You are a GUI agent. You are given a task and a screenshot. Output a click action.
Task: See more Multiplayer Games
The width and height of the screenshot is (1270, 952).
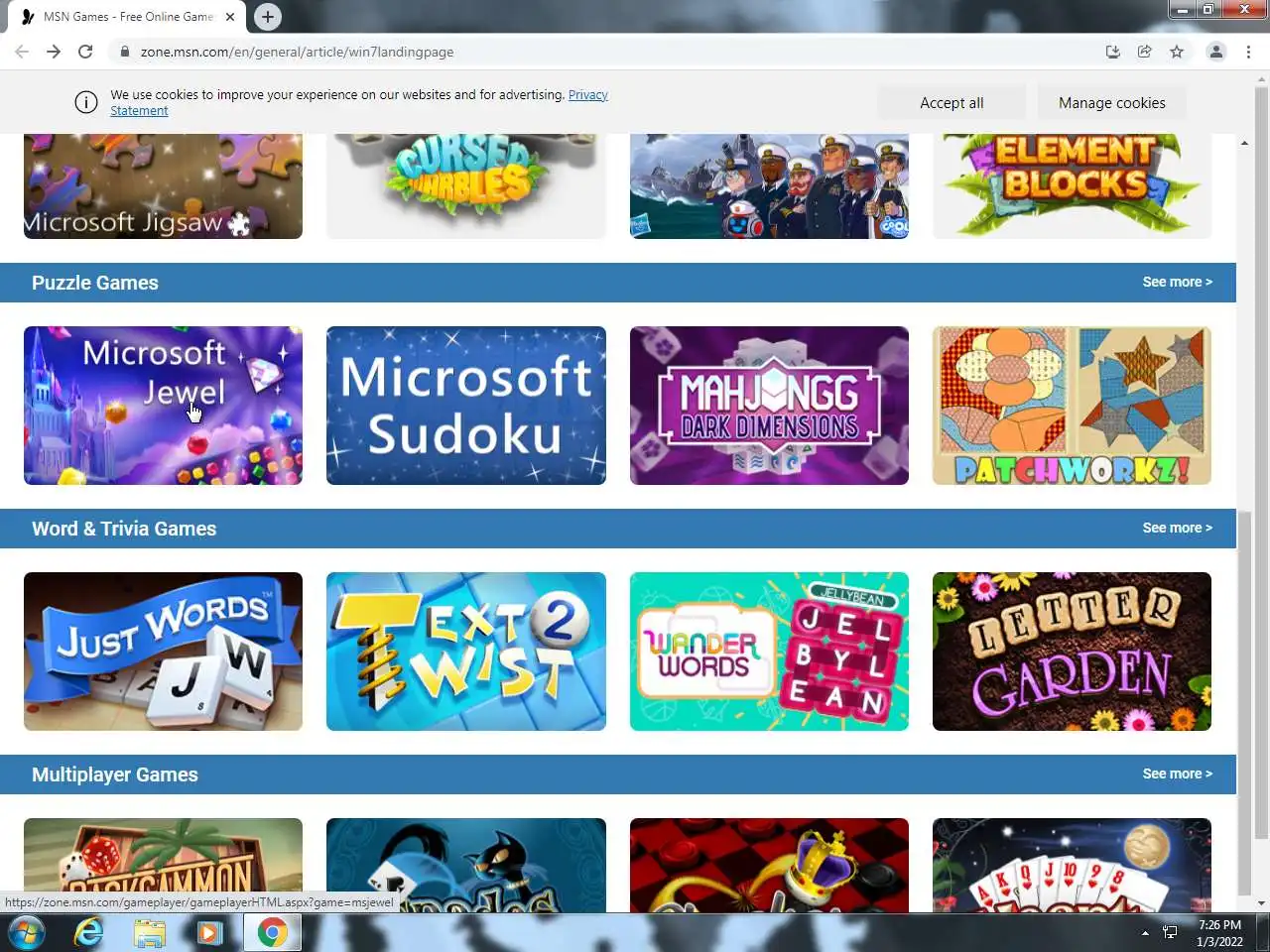1177,773
